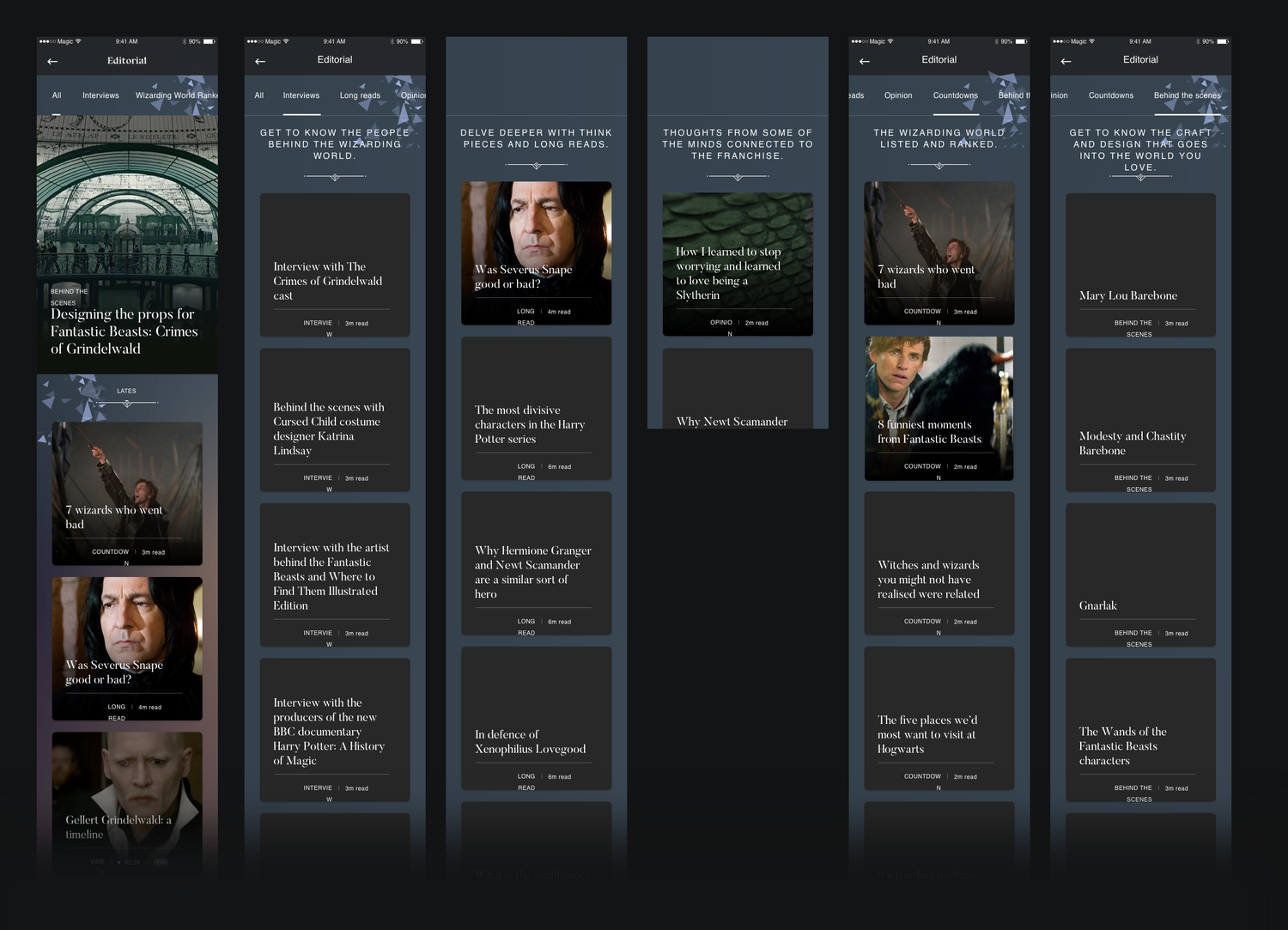The height and width of the screenshot is (930, 1288).
Task: Click the 2m read label on Slytherin card
Action: coord(756,323)
